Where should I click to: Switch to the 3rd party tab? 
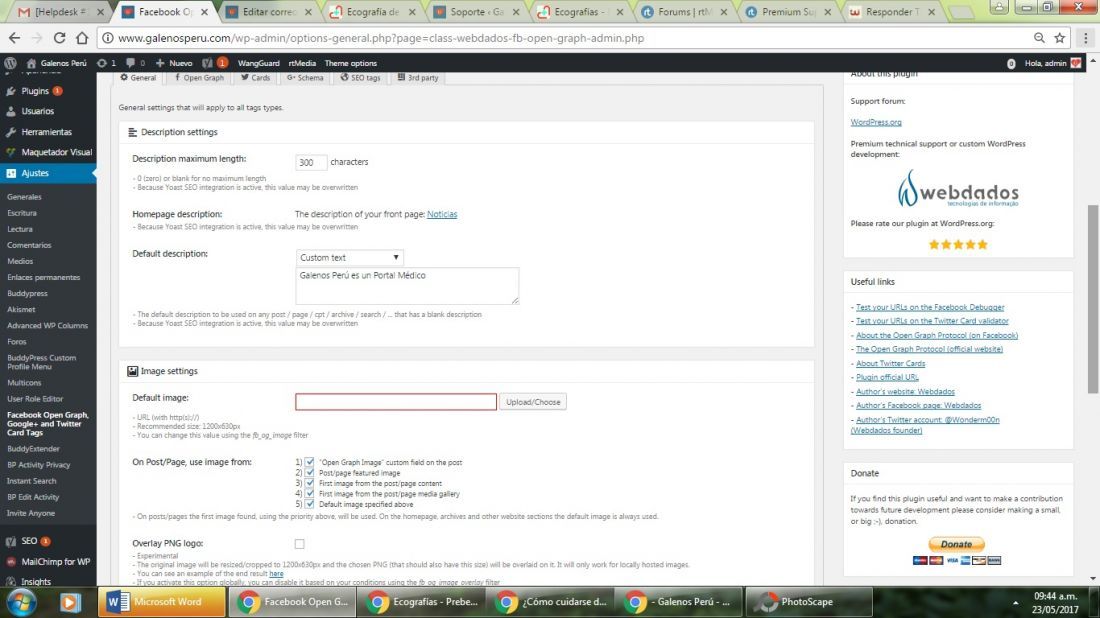[418, 78]
